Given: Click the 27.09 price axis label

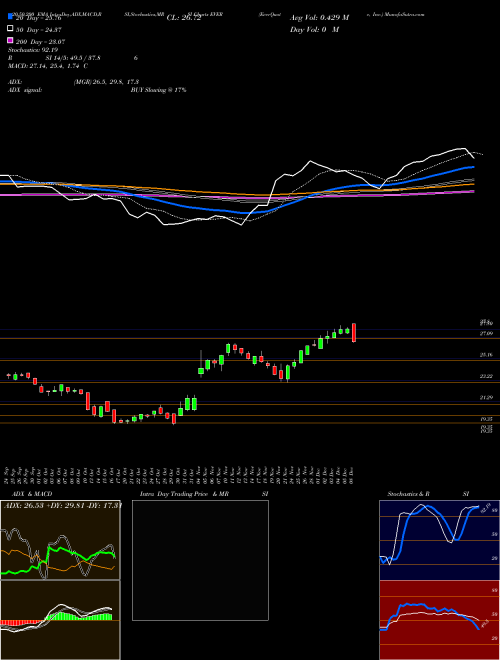Looking at the screenshot, I should click(x=486, y=333).
